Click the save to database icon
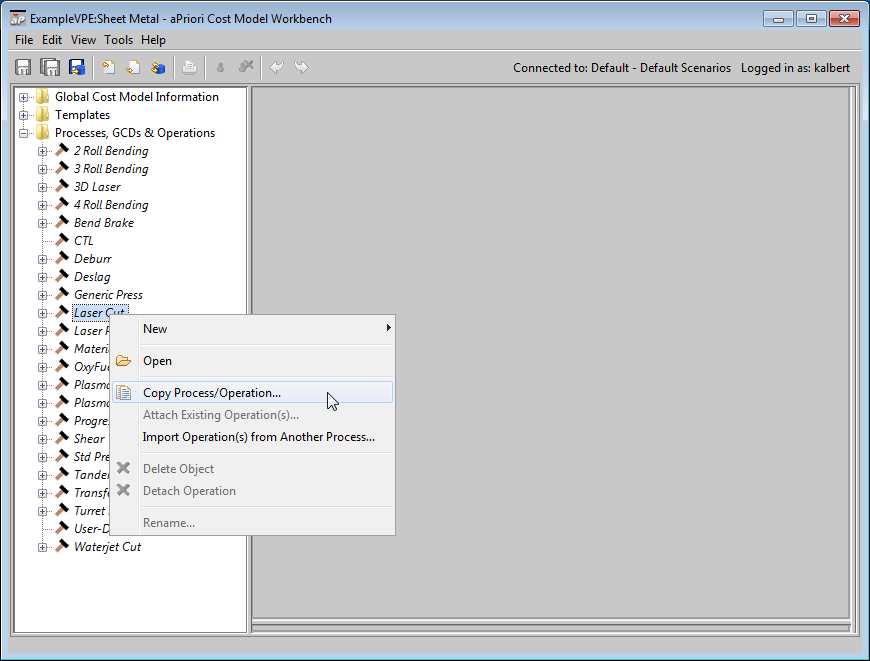The image size is (870, 661). pos(77,67)
